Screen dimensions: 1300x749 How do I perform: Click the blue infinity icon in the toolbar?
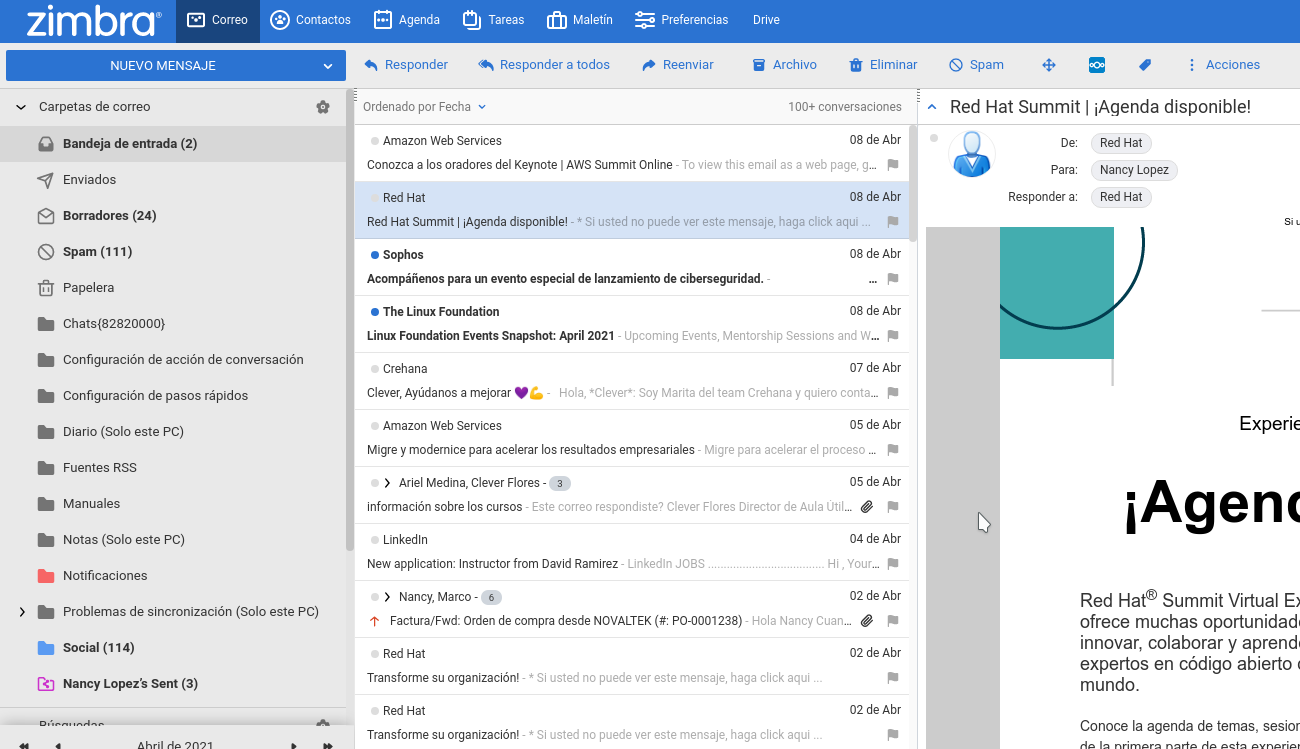point(1097,65)
